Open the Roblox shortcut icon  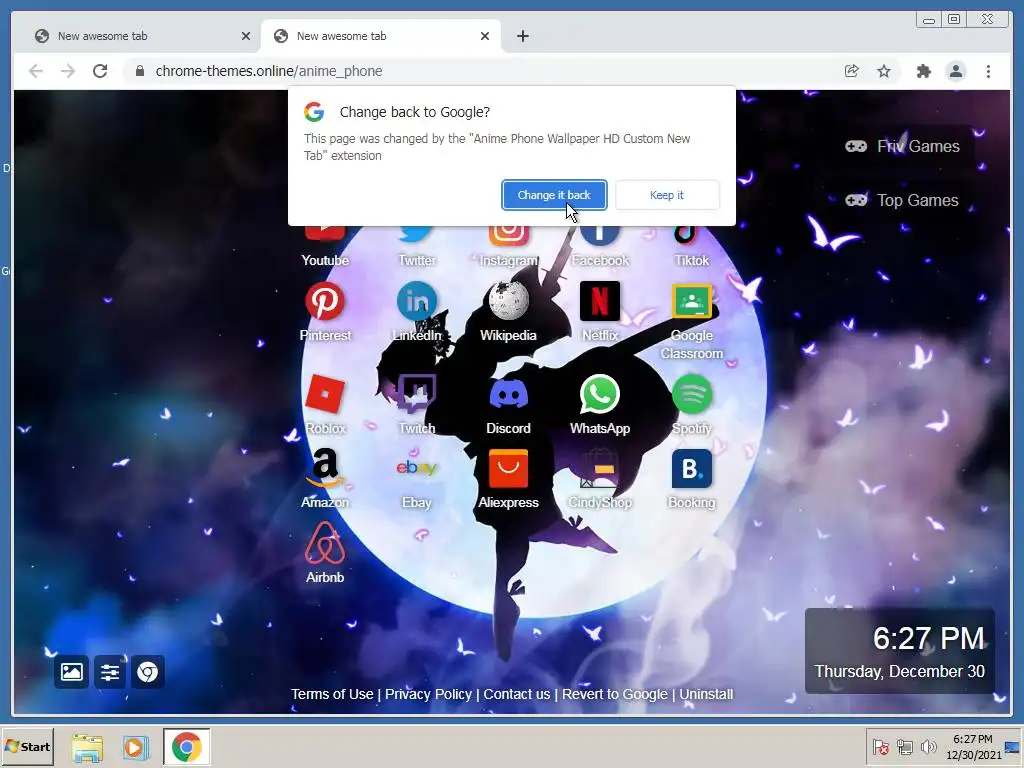[x=325, y=394]
